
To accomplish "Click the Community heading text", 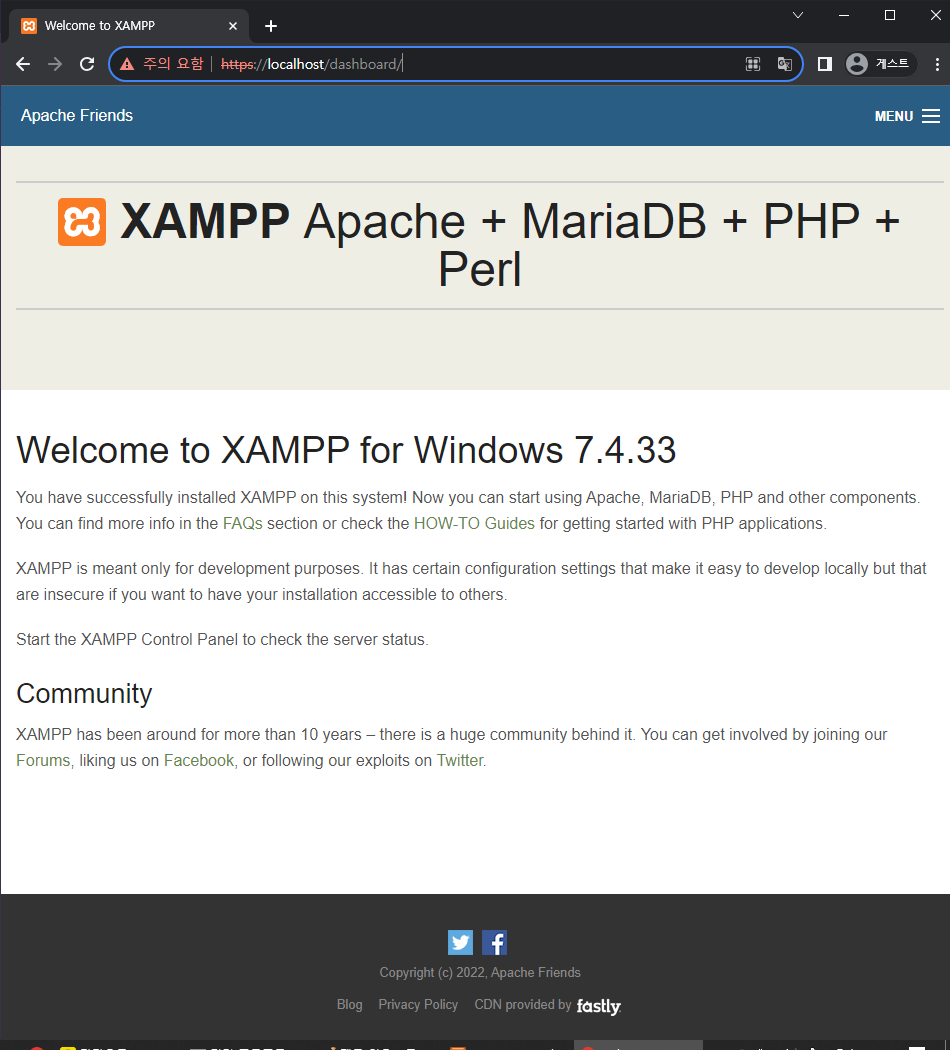I will pyautogui.click(x=84, y=694).
